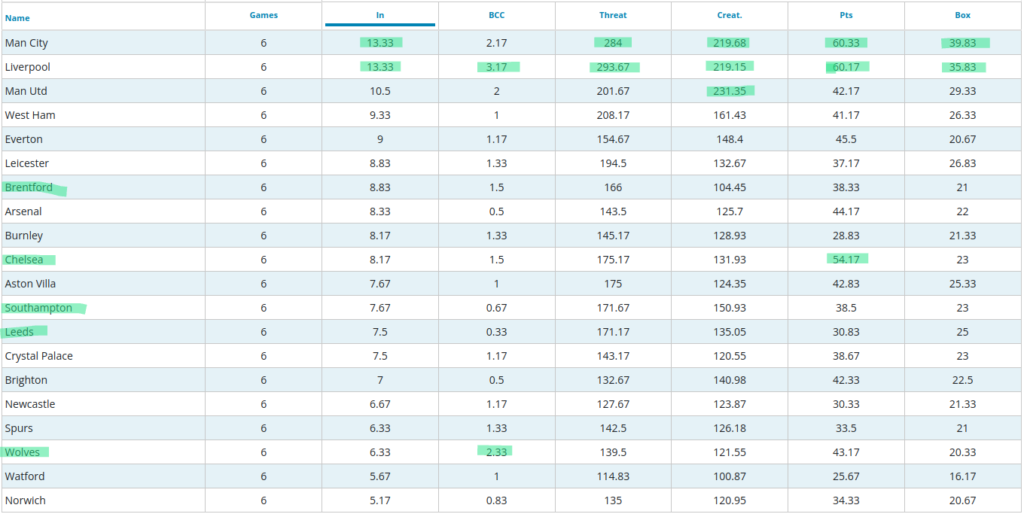Viewport: 1024px width, 514px height.
Task: Click Liverpool's Creat. value 219.15
Action: [x=729, y=67]
